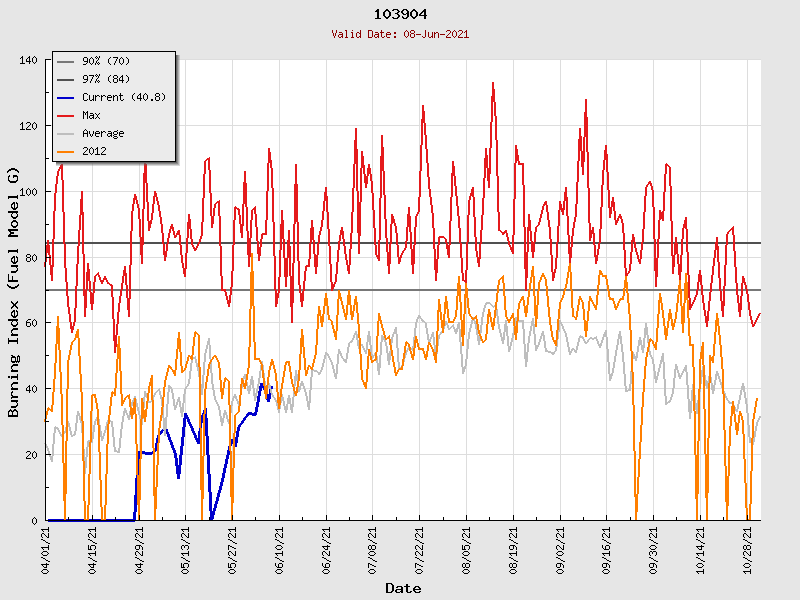Click the chart title '103904'
This screenshot has width=800, height=600.
coord(400,14)
